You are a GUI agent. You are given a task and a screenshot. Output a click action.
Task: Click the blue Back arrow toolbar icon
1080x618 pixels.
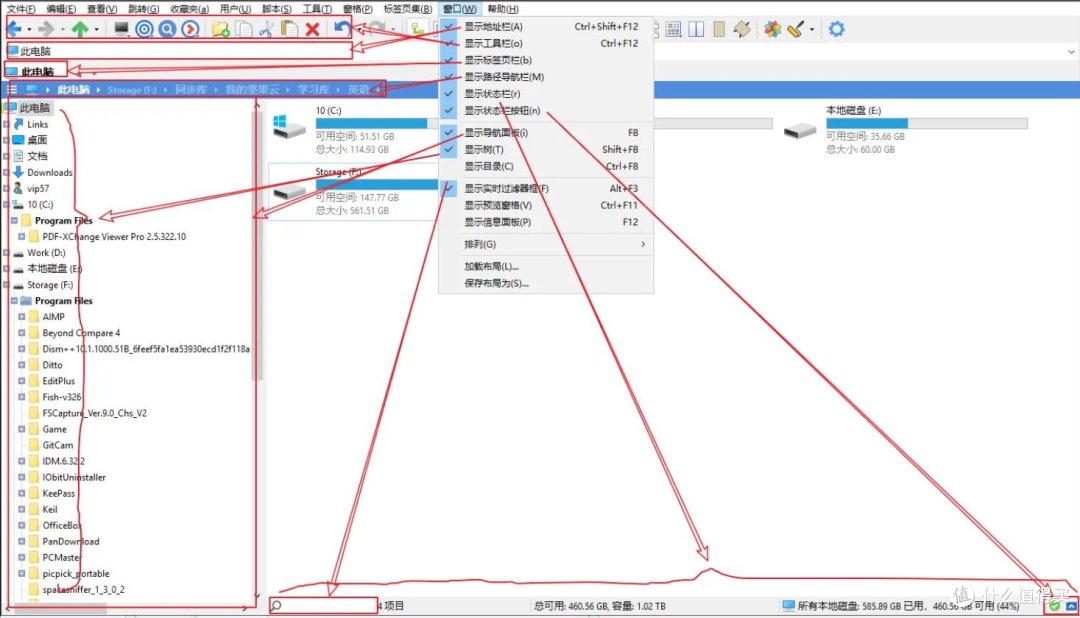(14, 29)
